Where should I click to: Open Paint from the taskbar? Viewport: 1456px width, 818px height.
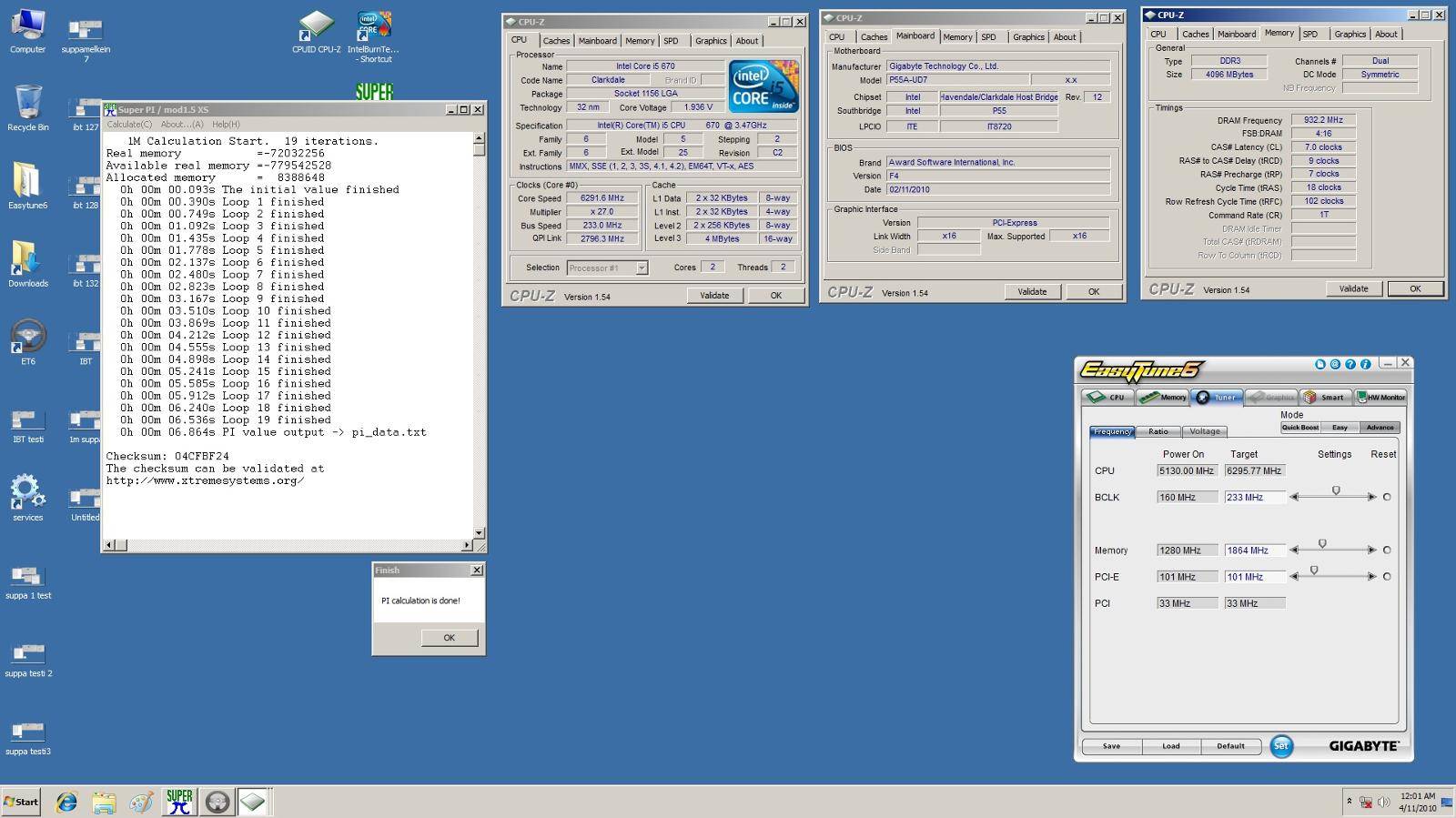point(141,802)
